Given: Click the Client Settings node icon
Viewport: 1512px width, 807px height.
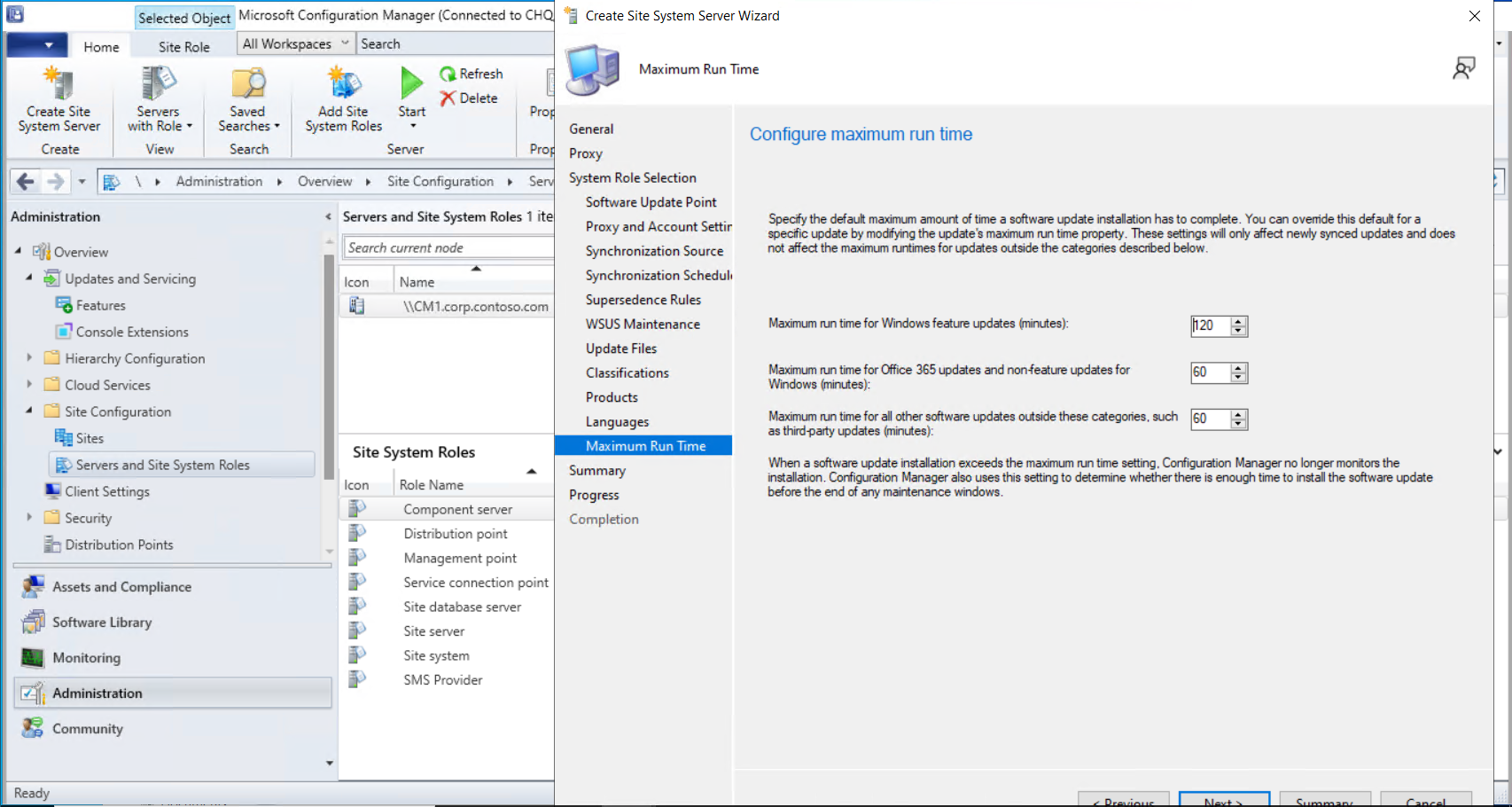Looking at the screenshot, I should [52, 491].
